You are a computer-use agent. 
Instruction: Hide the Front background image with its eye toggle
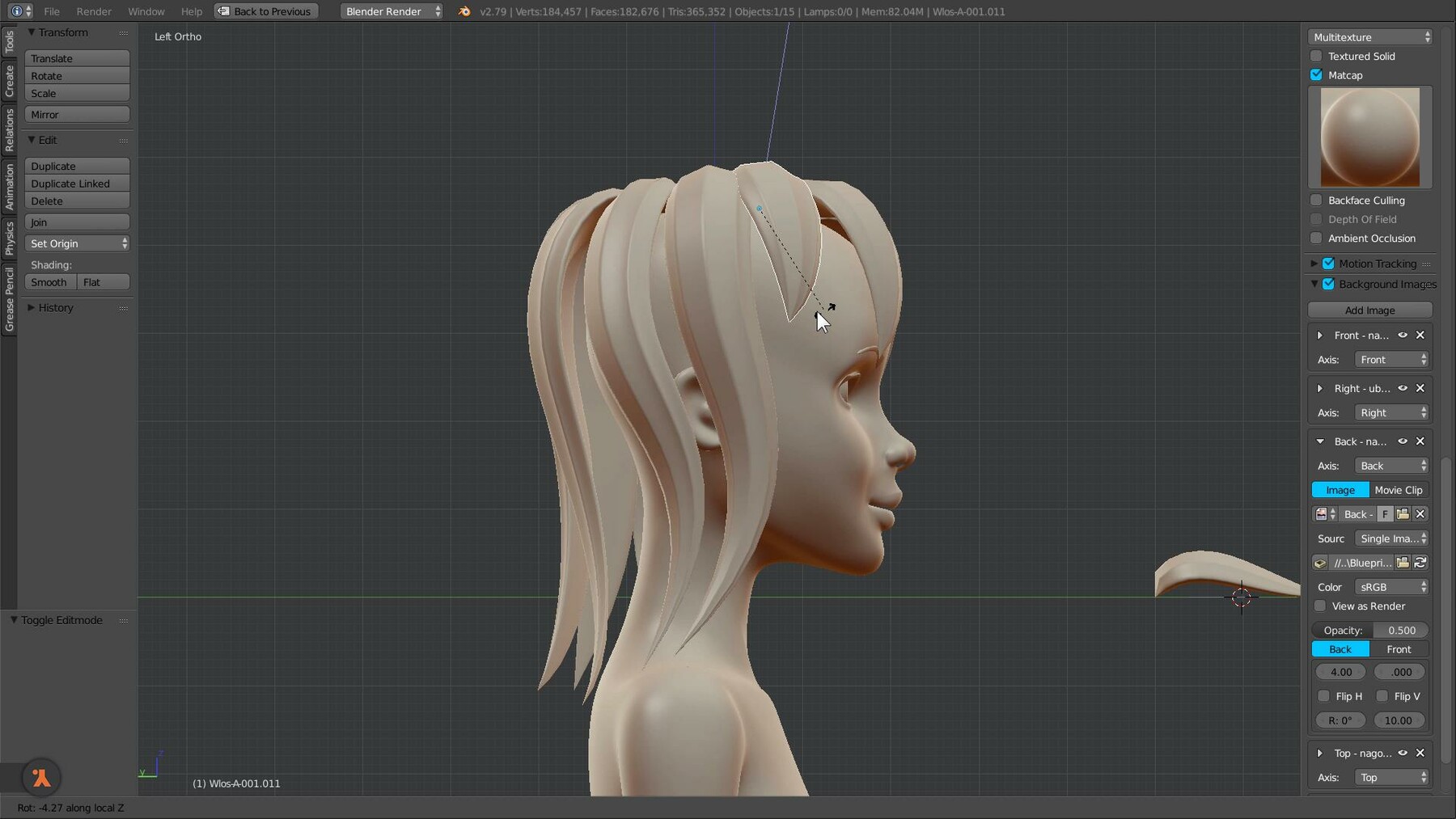click(x=1403, y=335)
